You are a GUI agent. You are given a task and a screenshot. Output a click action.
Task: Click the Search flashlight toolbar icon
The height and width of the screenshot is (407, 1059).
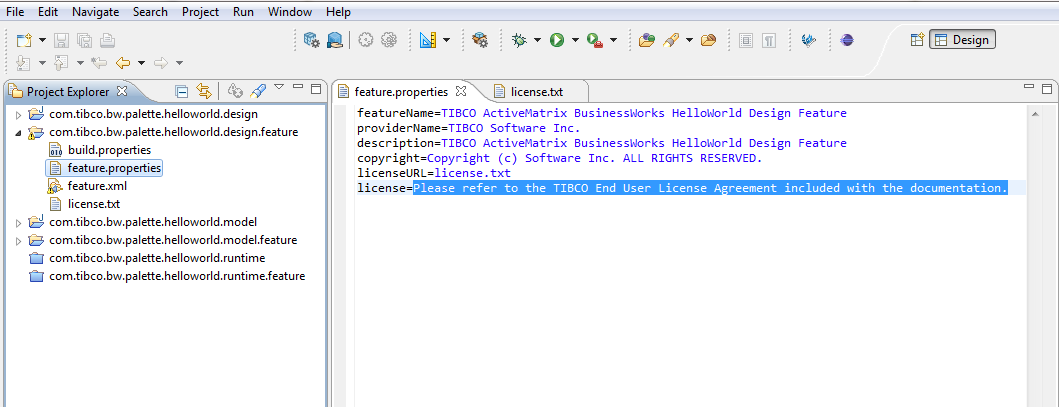(x=671, y=40)
